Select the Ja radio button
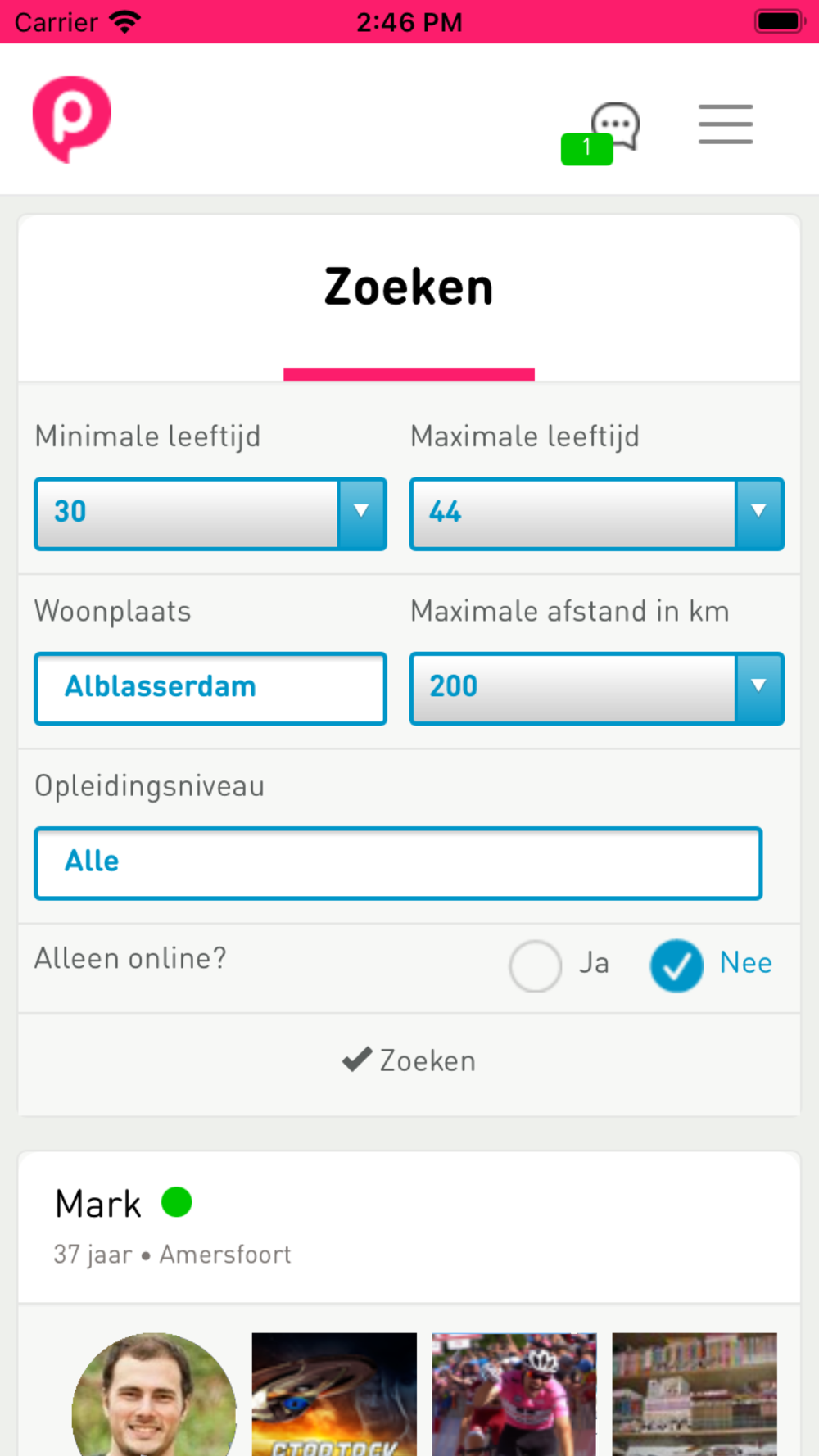The width and height of the screenshot is (819, 1456). click(536, 965)
